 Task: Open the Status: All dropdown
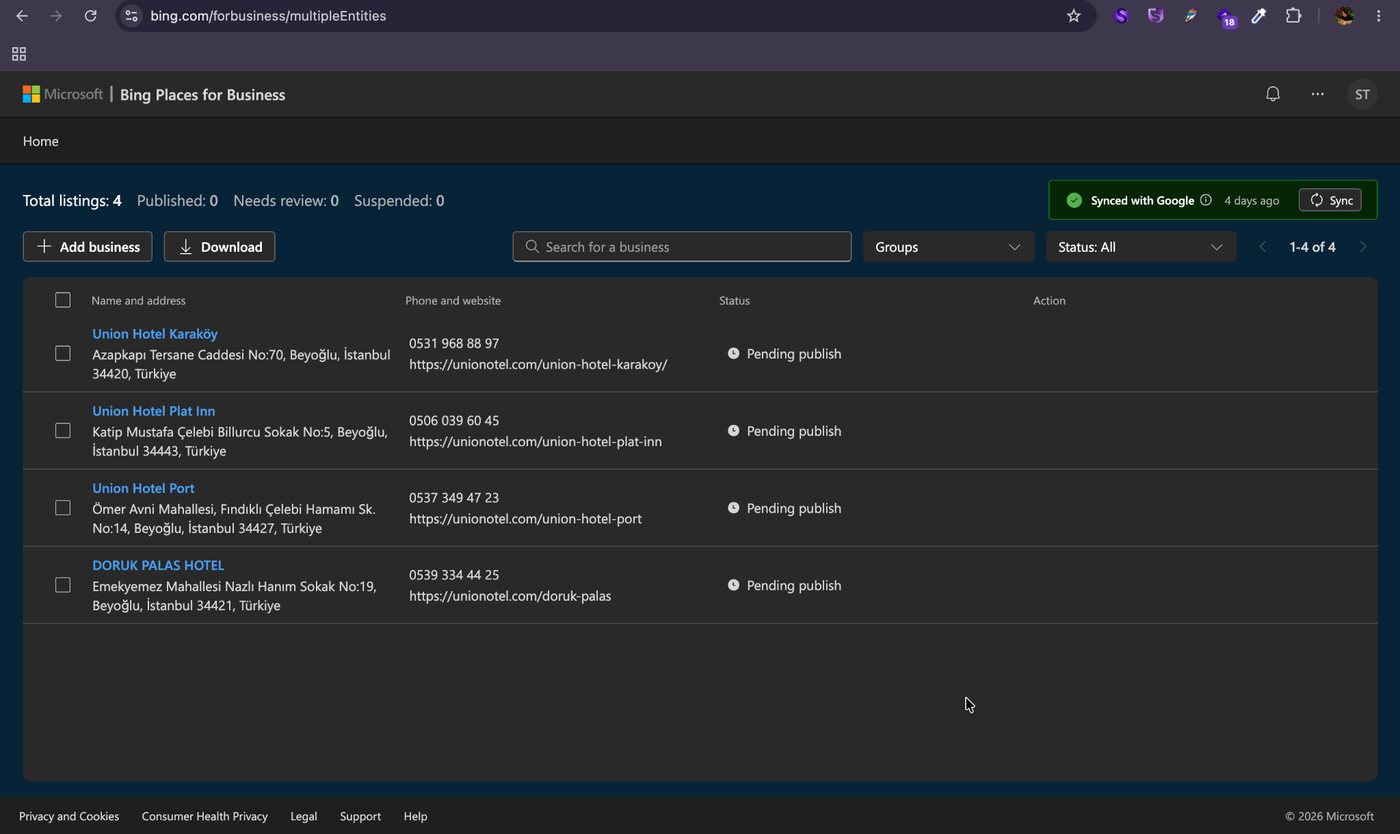click(1141, 247)
